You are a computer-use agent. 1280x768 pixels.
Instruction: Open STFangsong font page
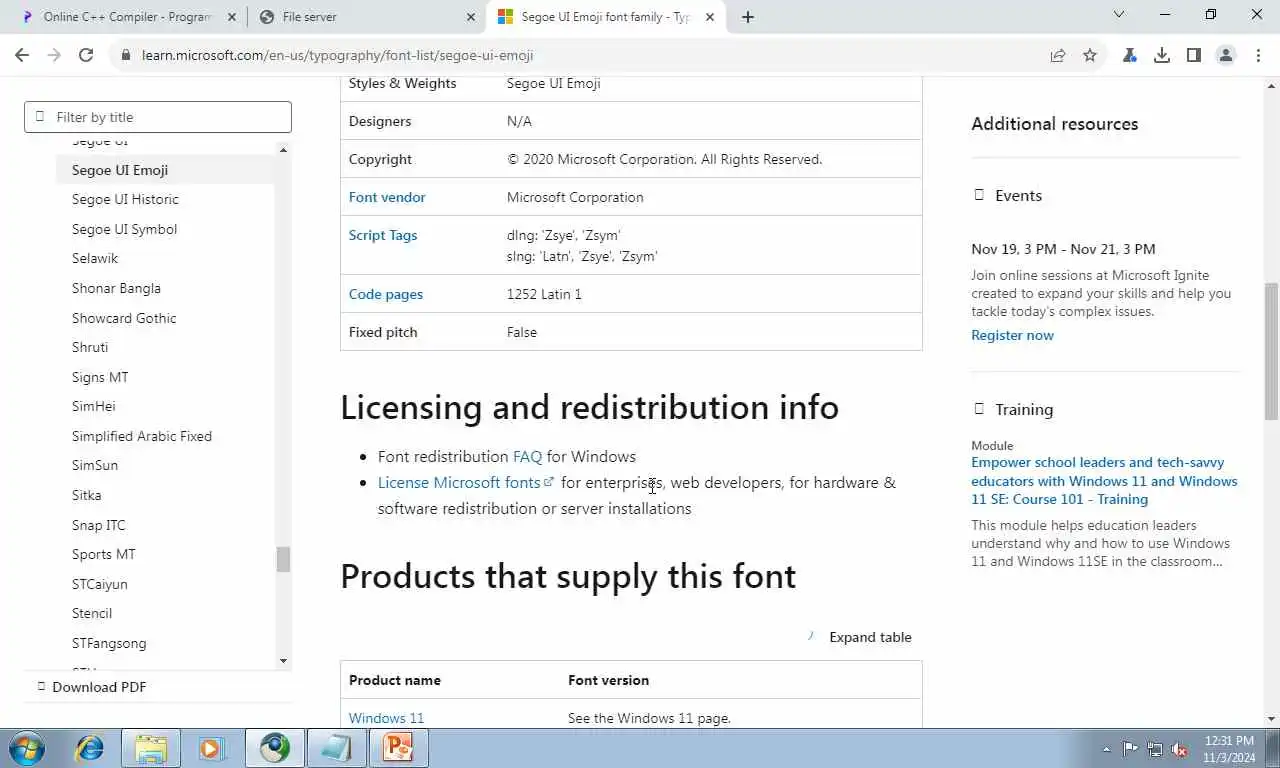tap(109, 643)
